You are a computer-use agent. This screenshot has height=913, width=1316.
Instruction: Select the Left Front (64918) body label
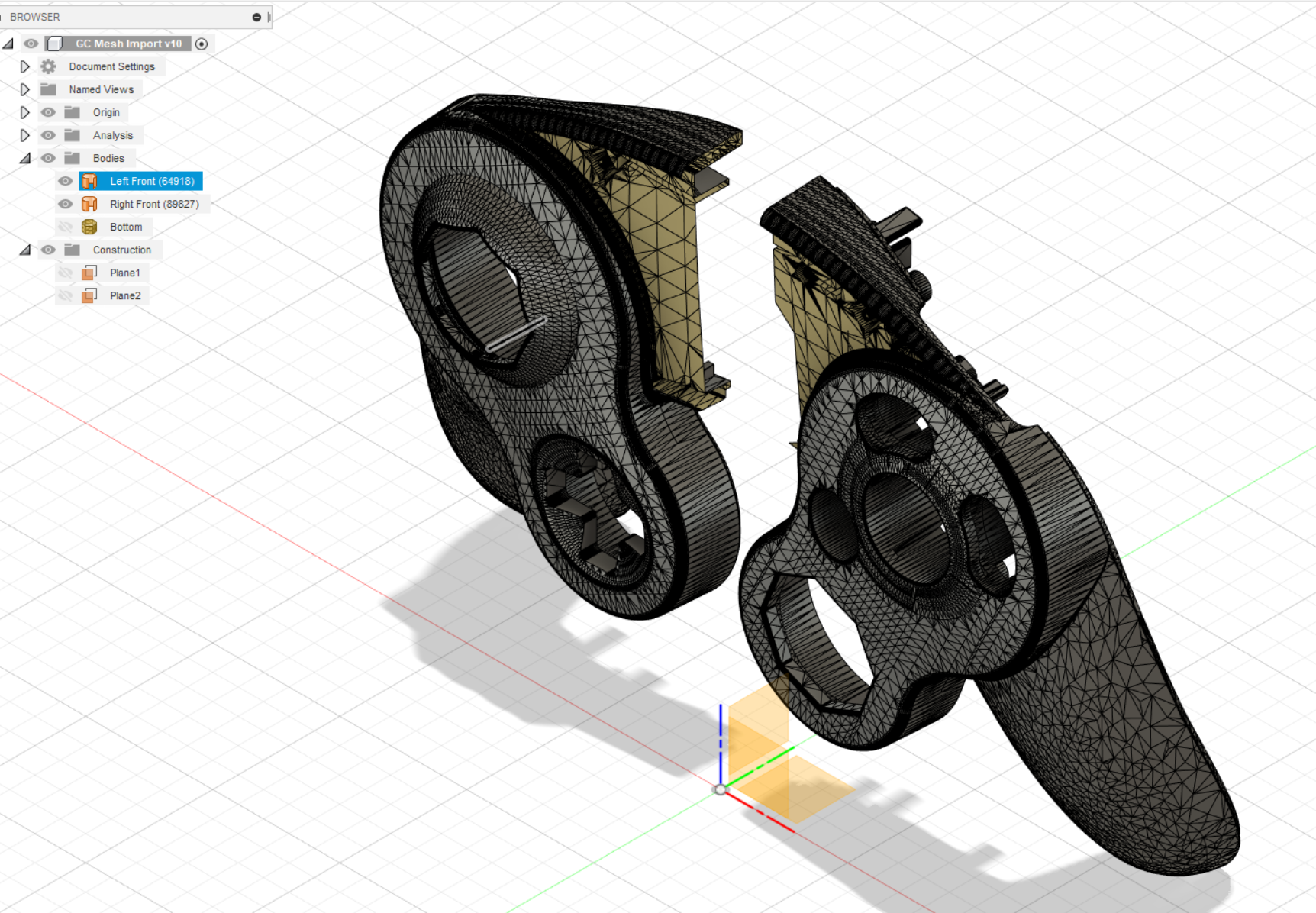(152, 181)
